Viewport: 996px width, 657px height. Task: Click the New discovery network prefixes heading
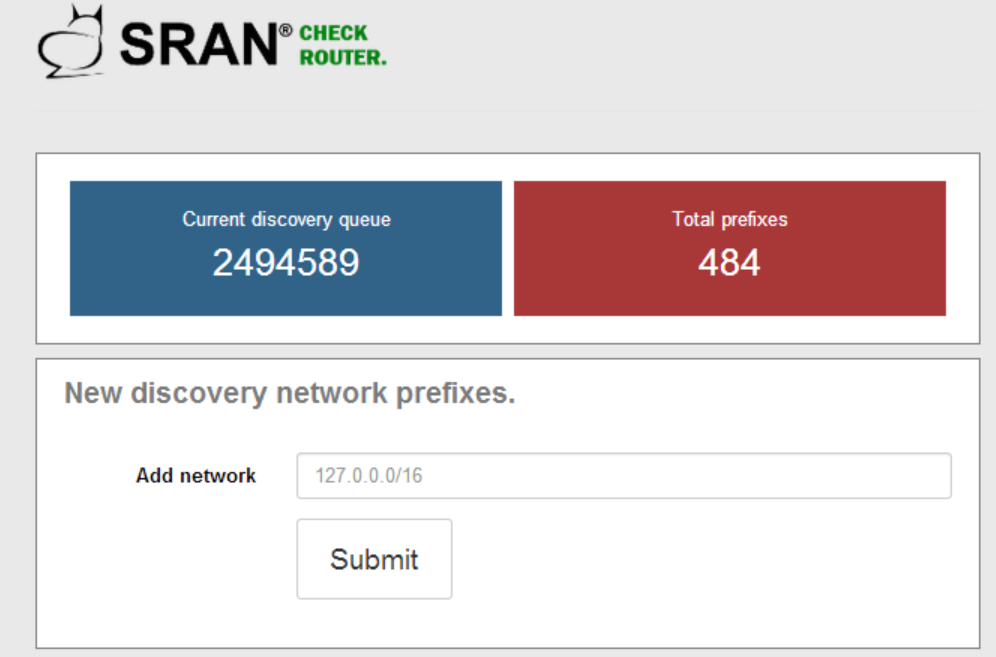click(x=290, y=393)
